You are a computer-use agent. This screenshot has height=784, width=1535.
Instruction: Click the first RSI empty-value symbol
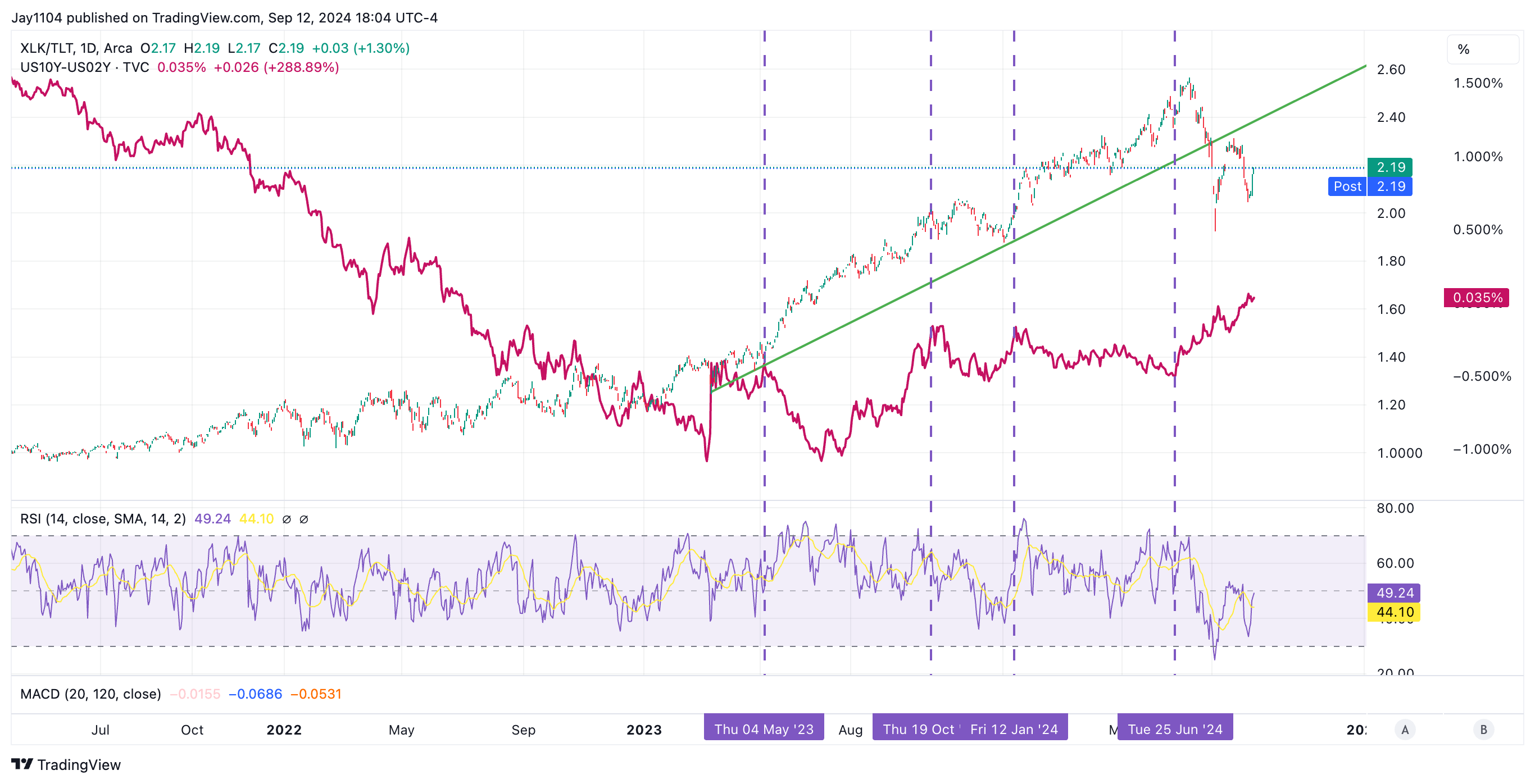(x=287, y=519)
